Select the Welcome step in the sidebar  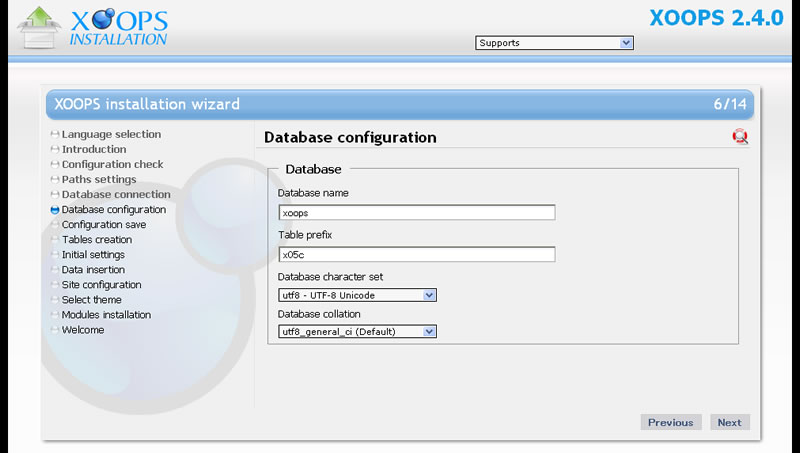pos(83,330)
